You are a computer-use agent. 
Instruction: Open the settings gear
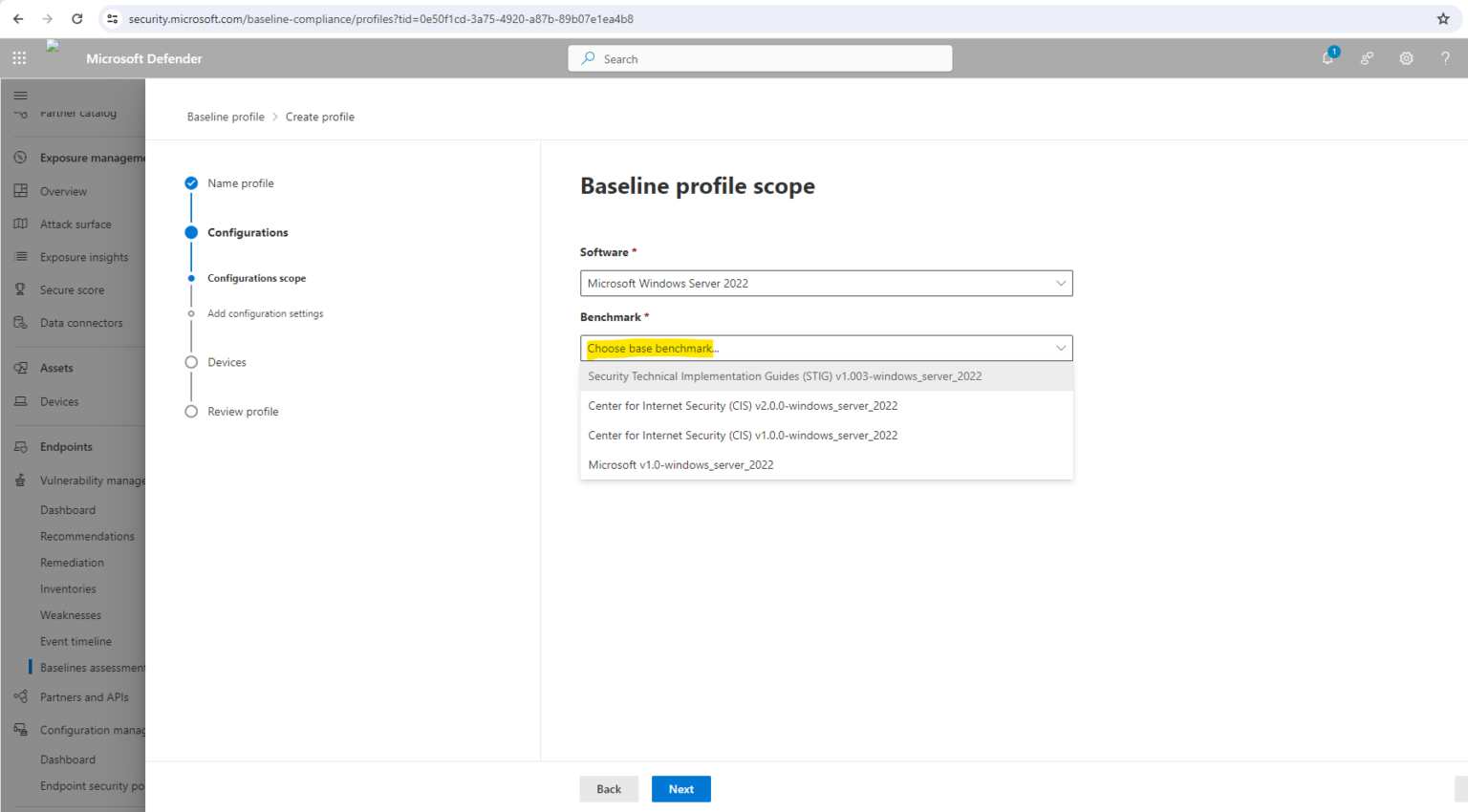[x=1406, y=58]
